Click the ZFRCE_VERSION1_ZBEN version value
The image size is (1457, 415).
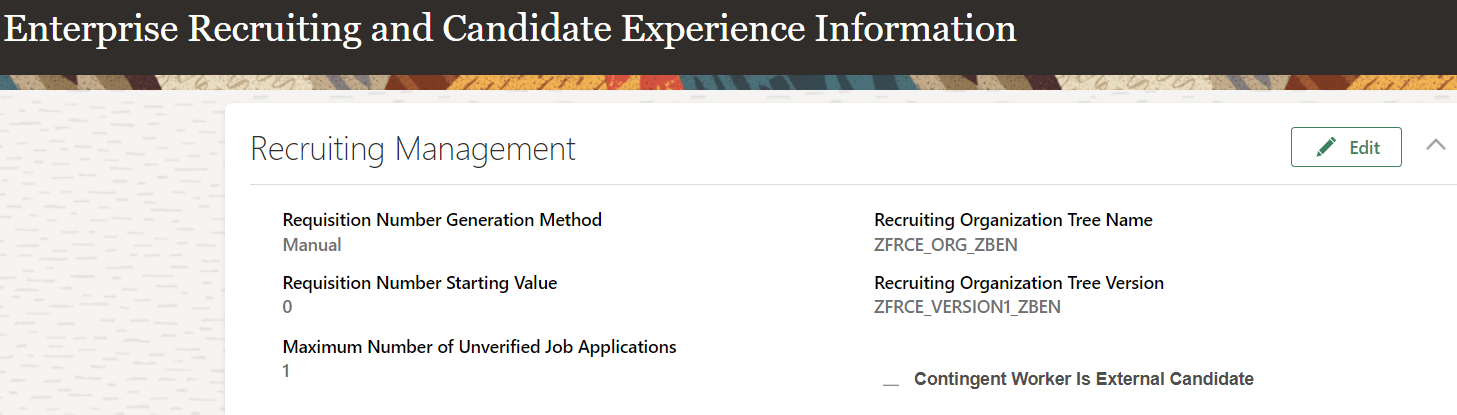coord(967,307)
